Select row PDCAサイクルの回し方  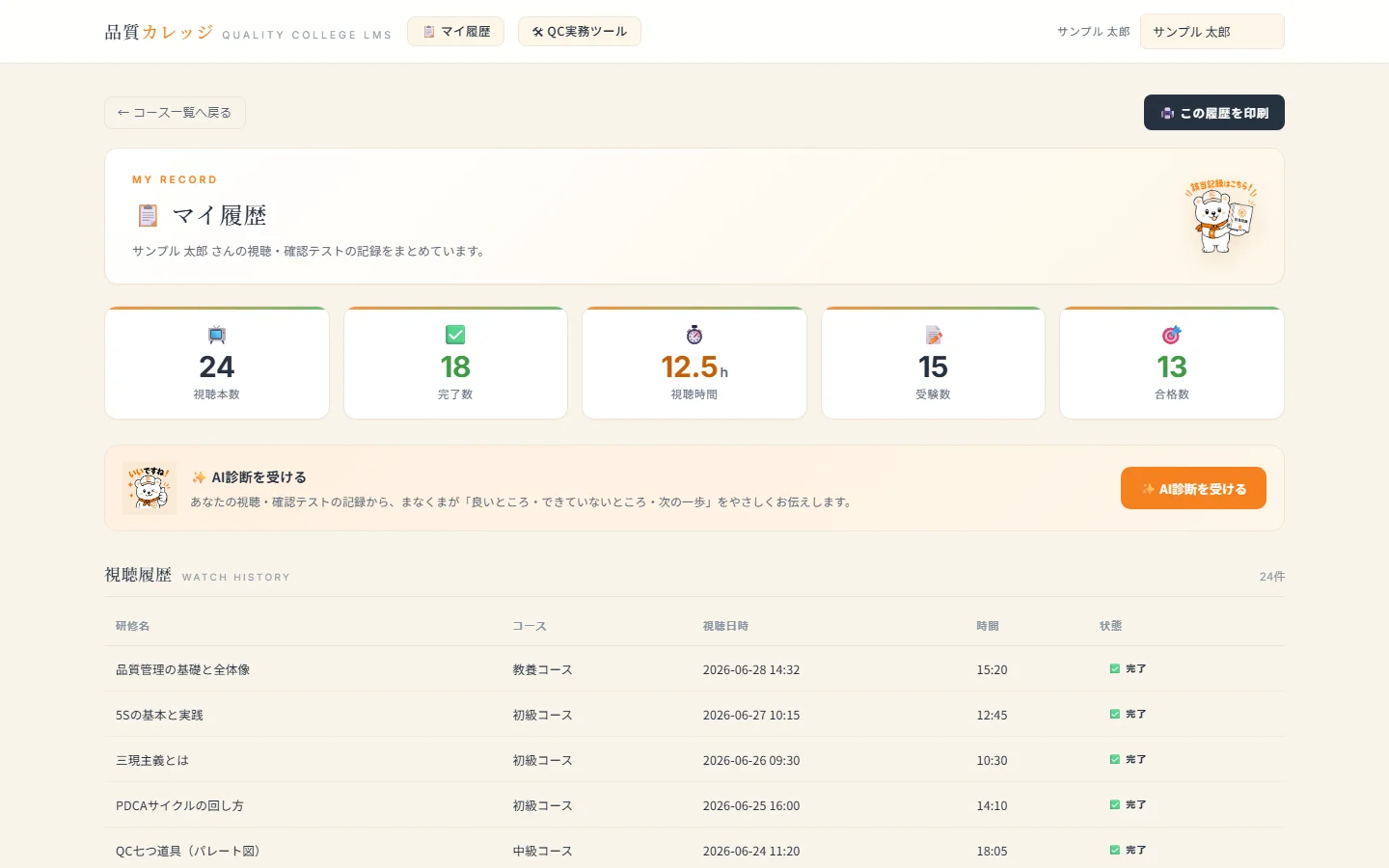[694, 805]
